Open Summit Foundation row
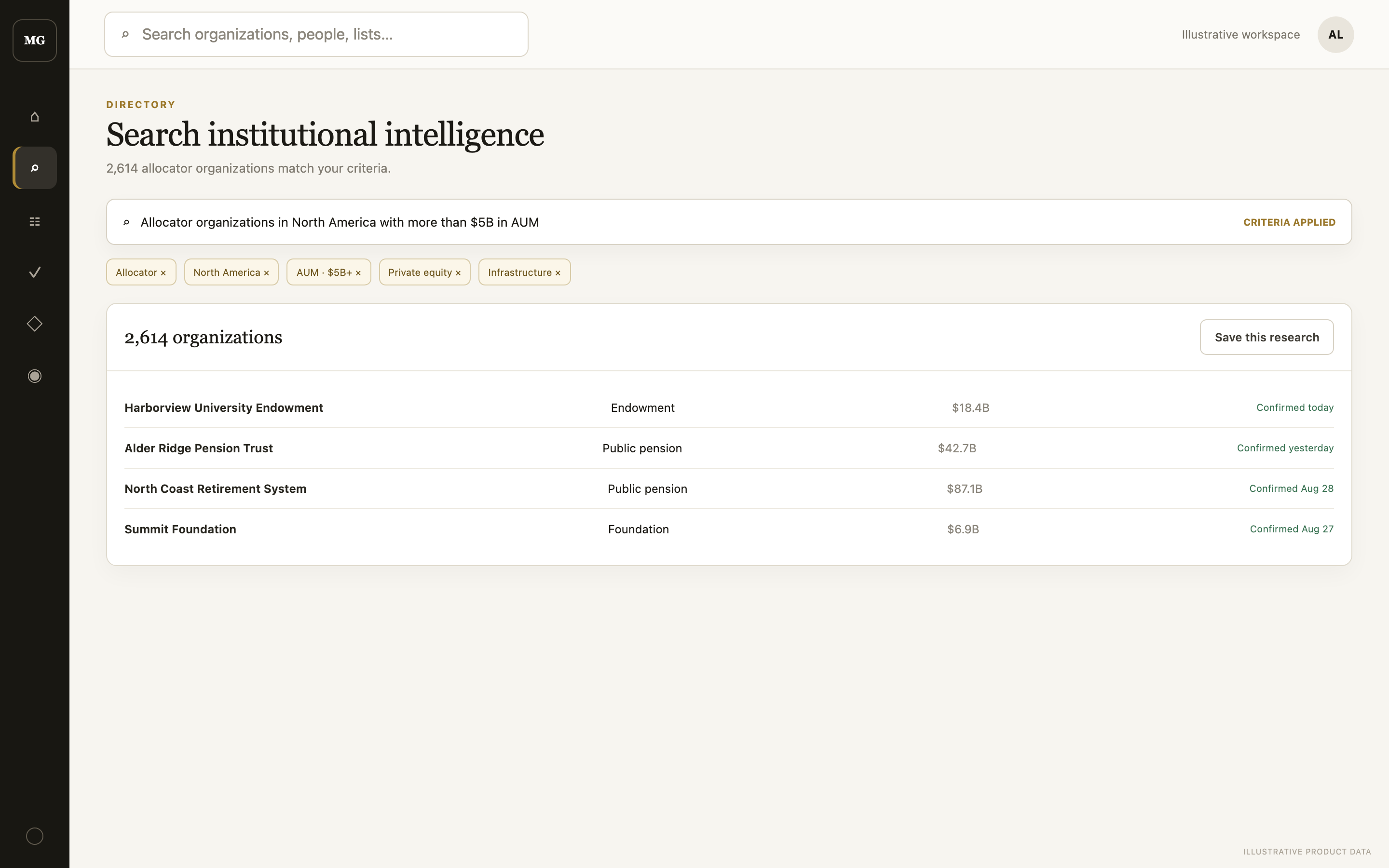1389x868 pixels. pyautogui.click(x=728, y=529)
